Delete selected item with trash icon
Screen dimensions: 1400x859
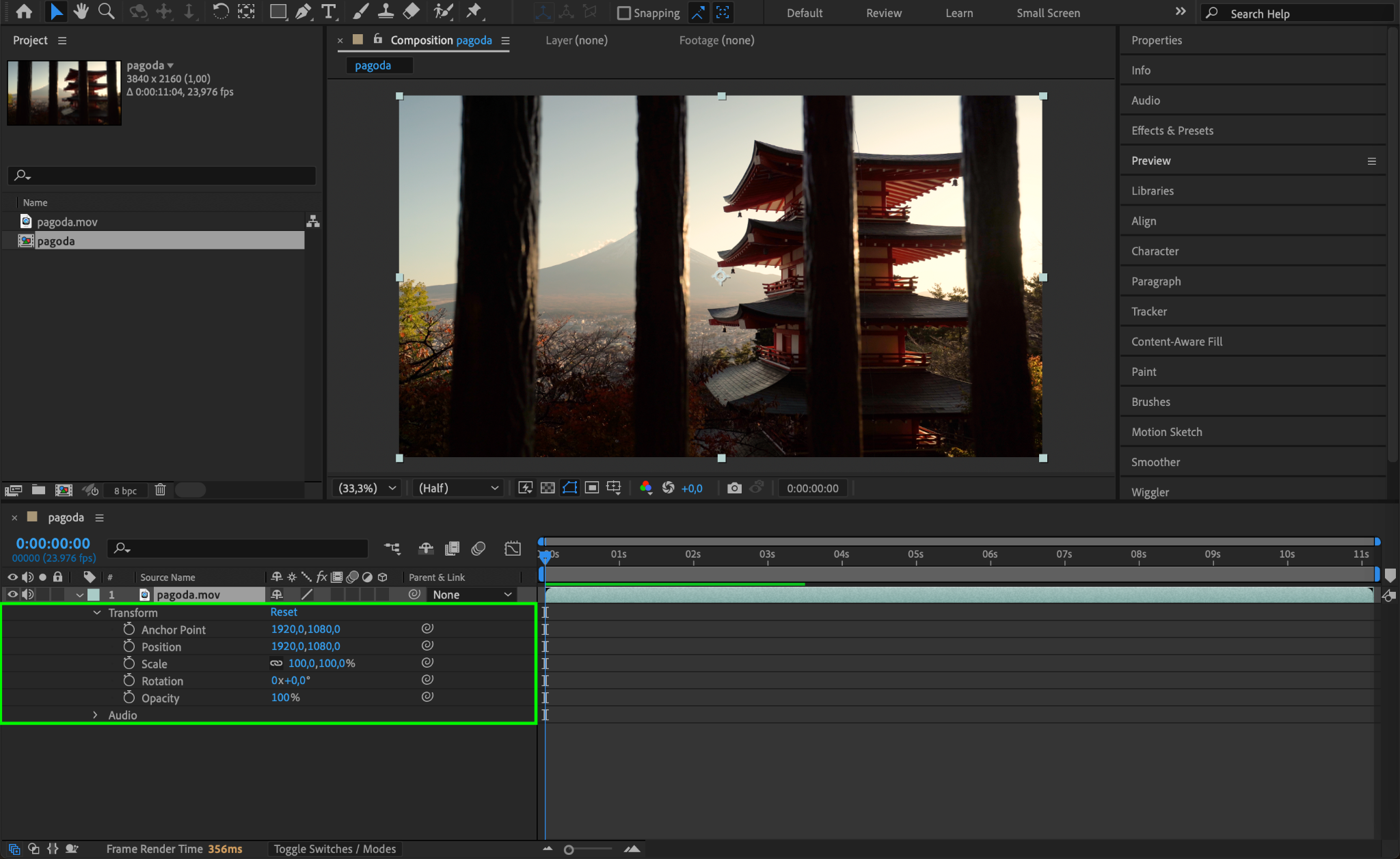[x=160, y=490]
